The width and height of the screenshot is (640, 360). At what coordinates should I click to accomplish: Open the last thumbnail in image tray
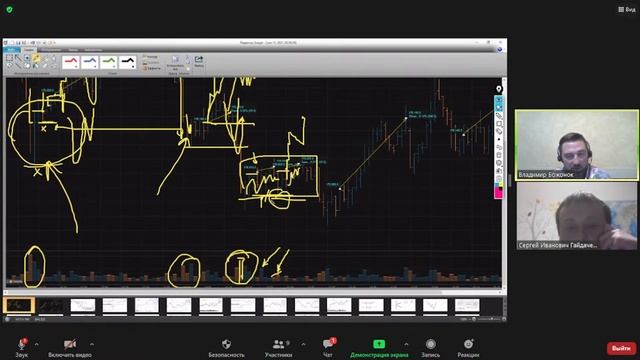point(467,306)
